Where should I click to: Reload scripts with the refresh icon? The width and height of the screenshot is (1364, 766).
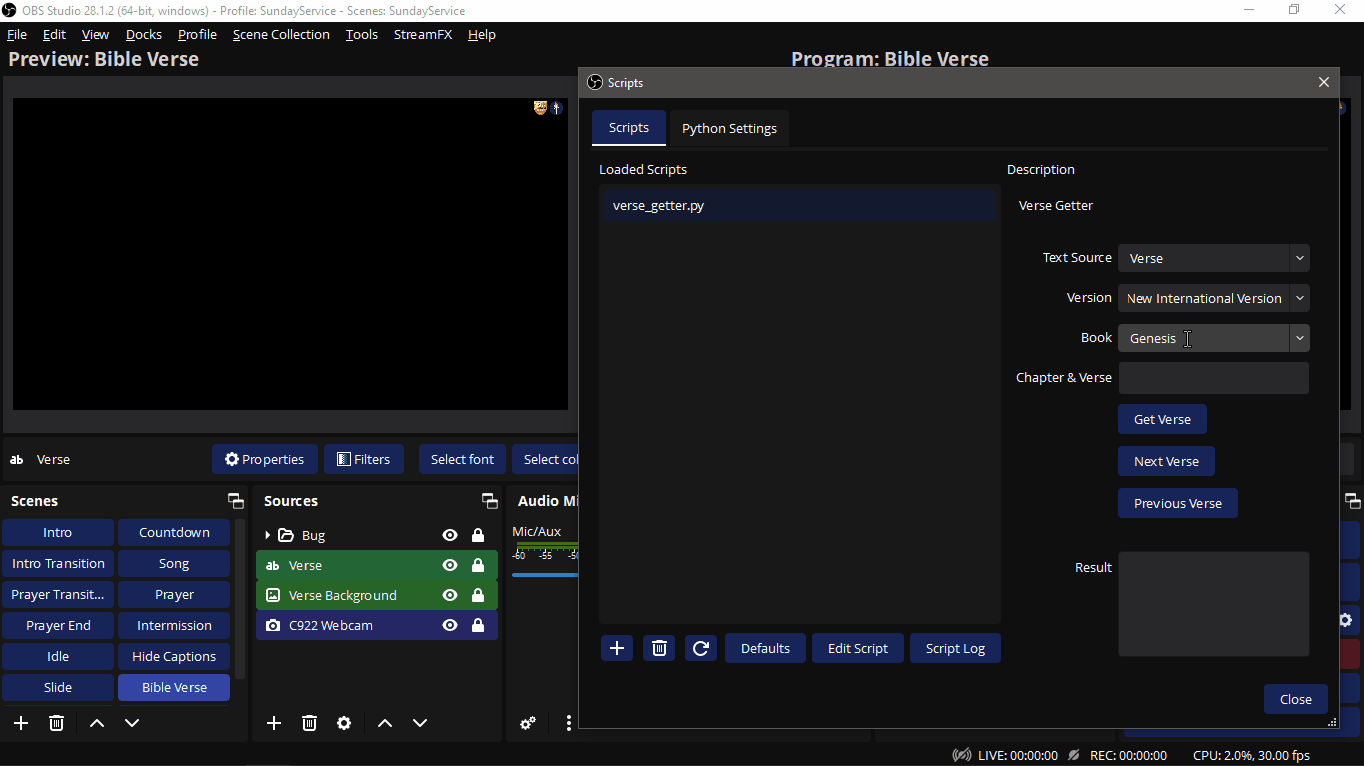(x=700, y=648)
